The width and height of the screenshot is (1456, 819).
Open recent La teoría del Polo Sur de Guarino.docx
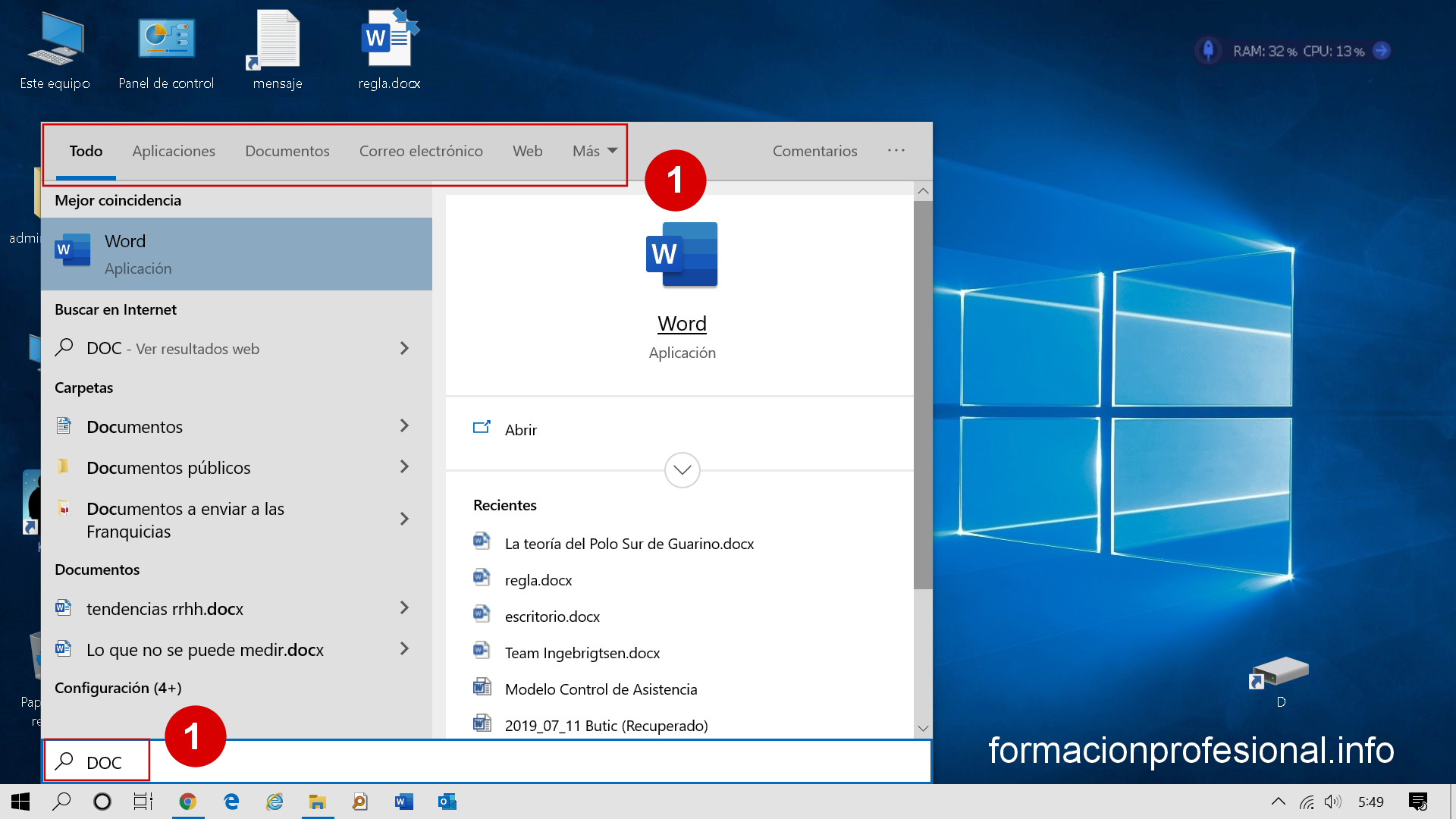(629, 544)
